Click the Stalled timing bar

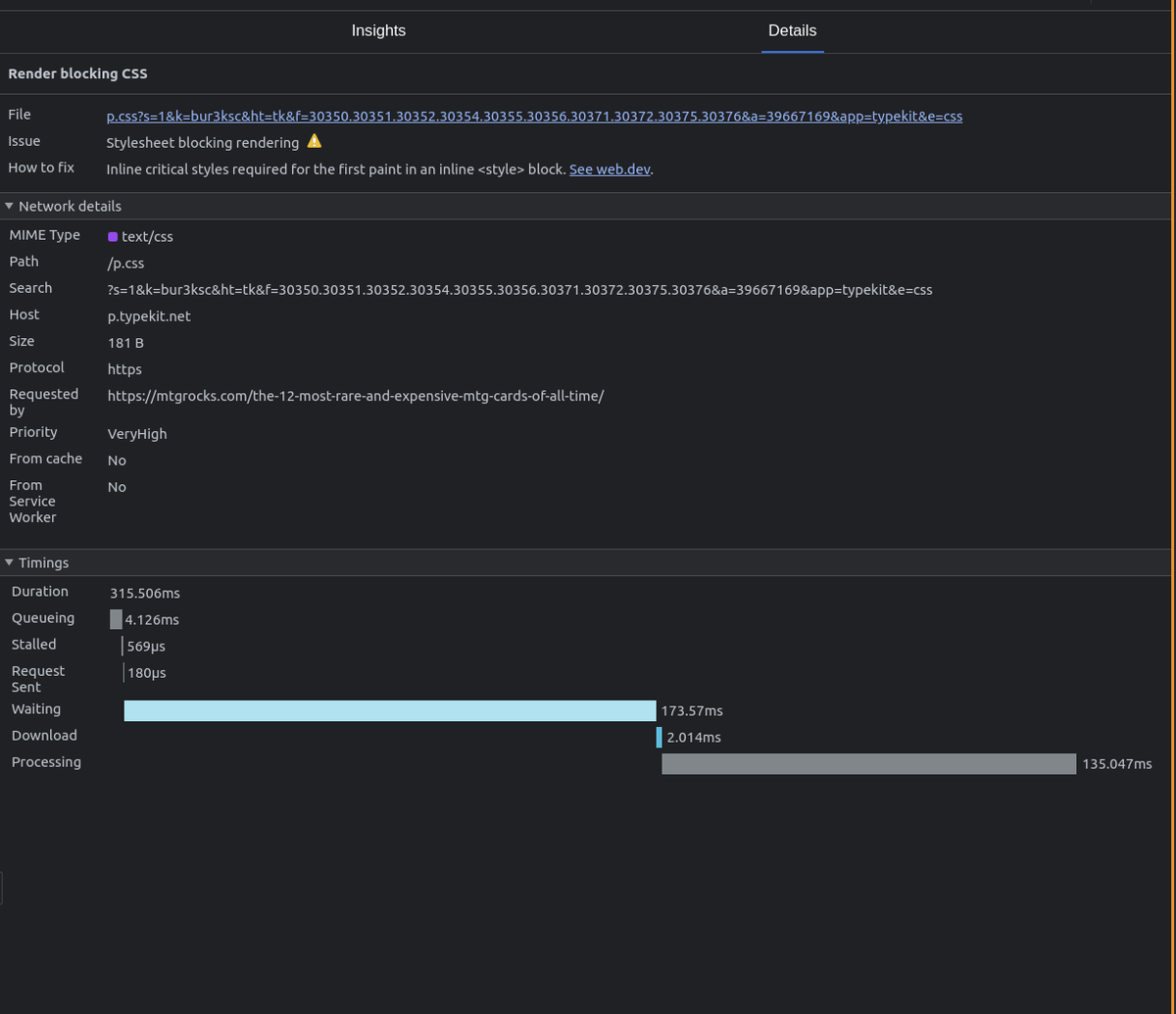tap(123, 645)
